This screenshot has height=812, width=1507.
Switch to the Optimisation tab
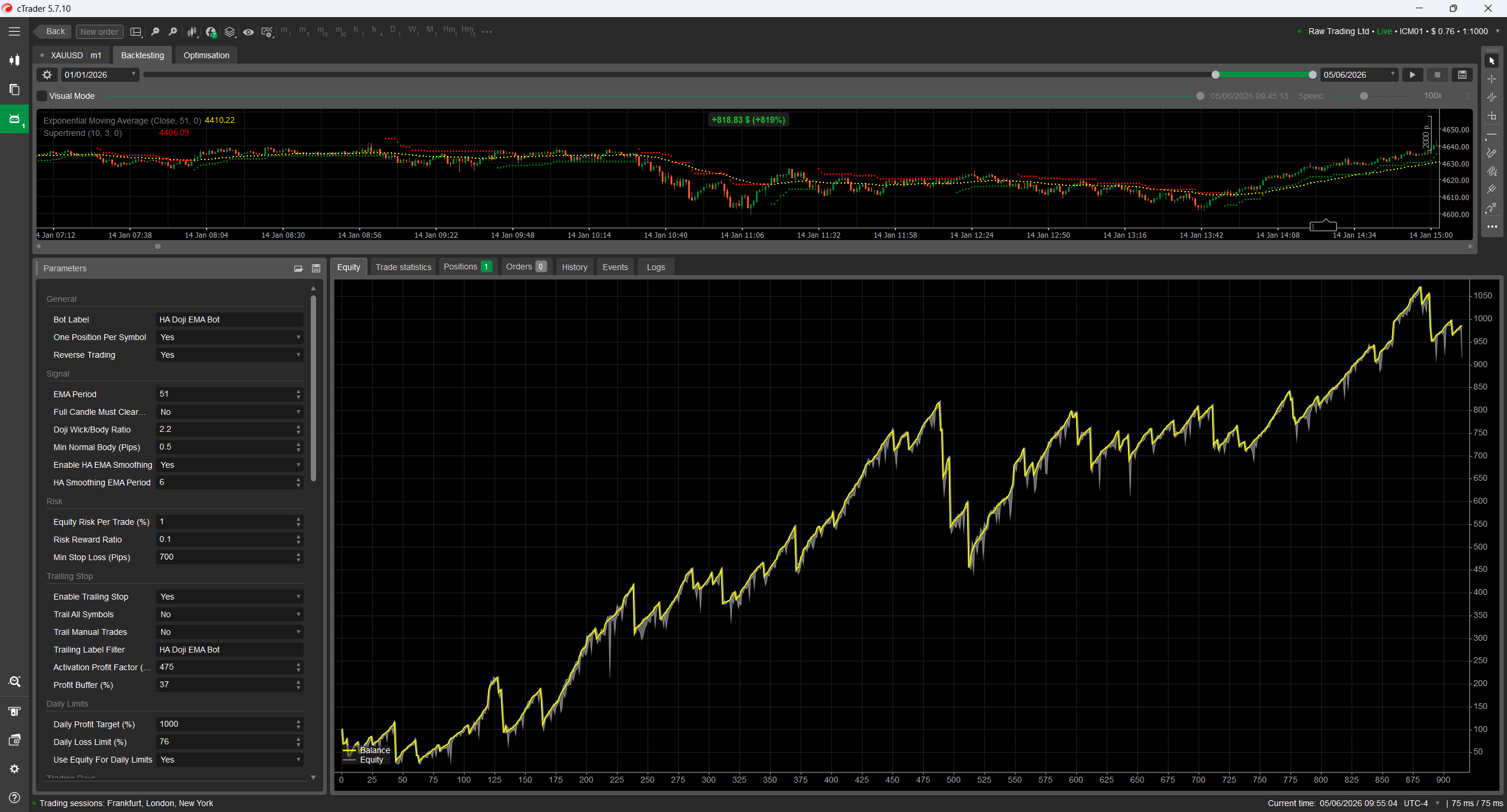[206, 55]
